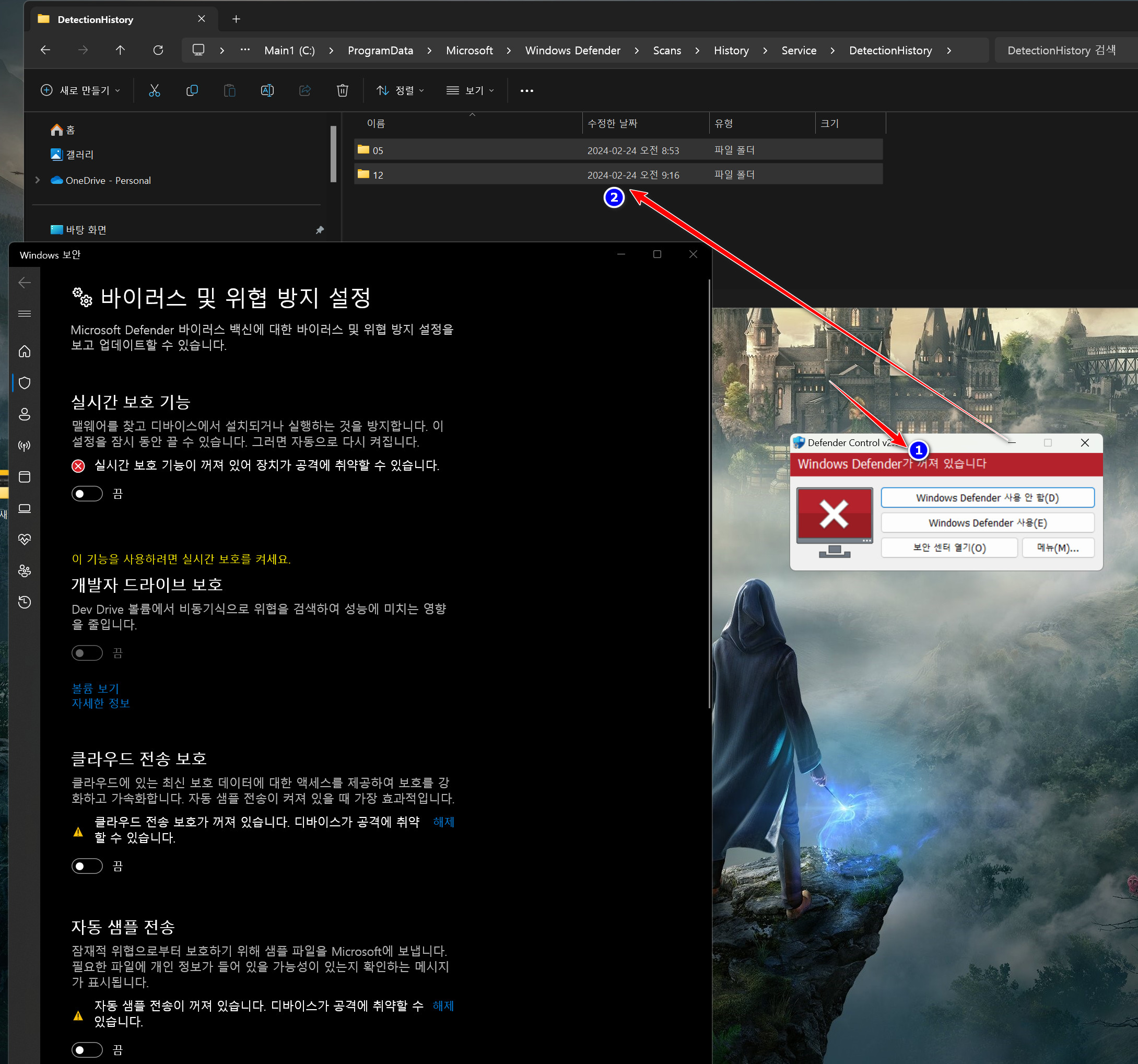Click the Copy icon in Explorer toolbar
Viewport: 1138px width, 1064px height.
click(x=192, y=90)
